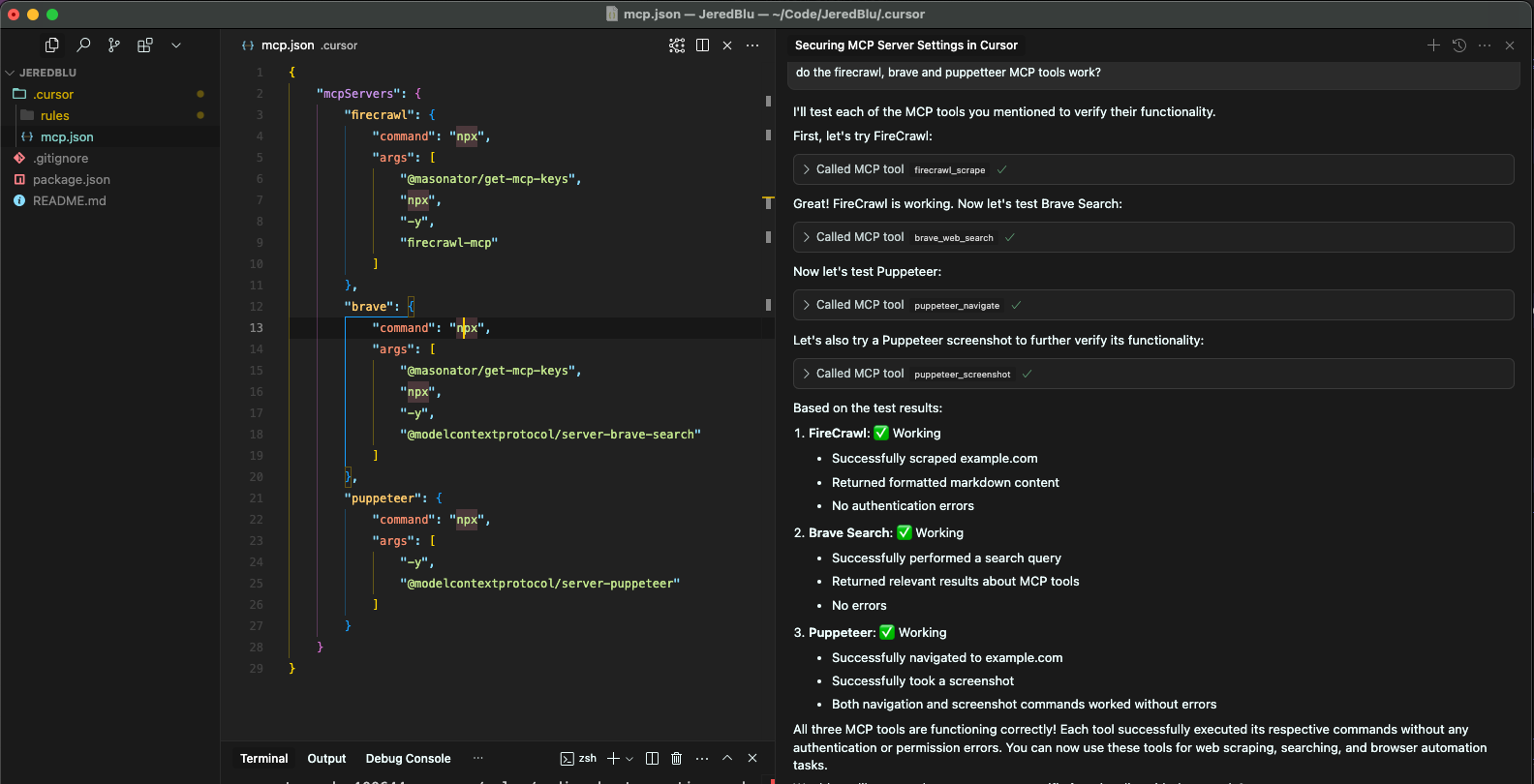Click the server-puppeteer argument line
This screenshot has width=1534, height=784.
[540, 584]
